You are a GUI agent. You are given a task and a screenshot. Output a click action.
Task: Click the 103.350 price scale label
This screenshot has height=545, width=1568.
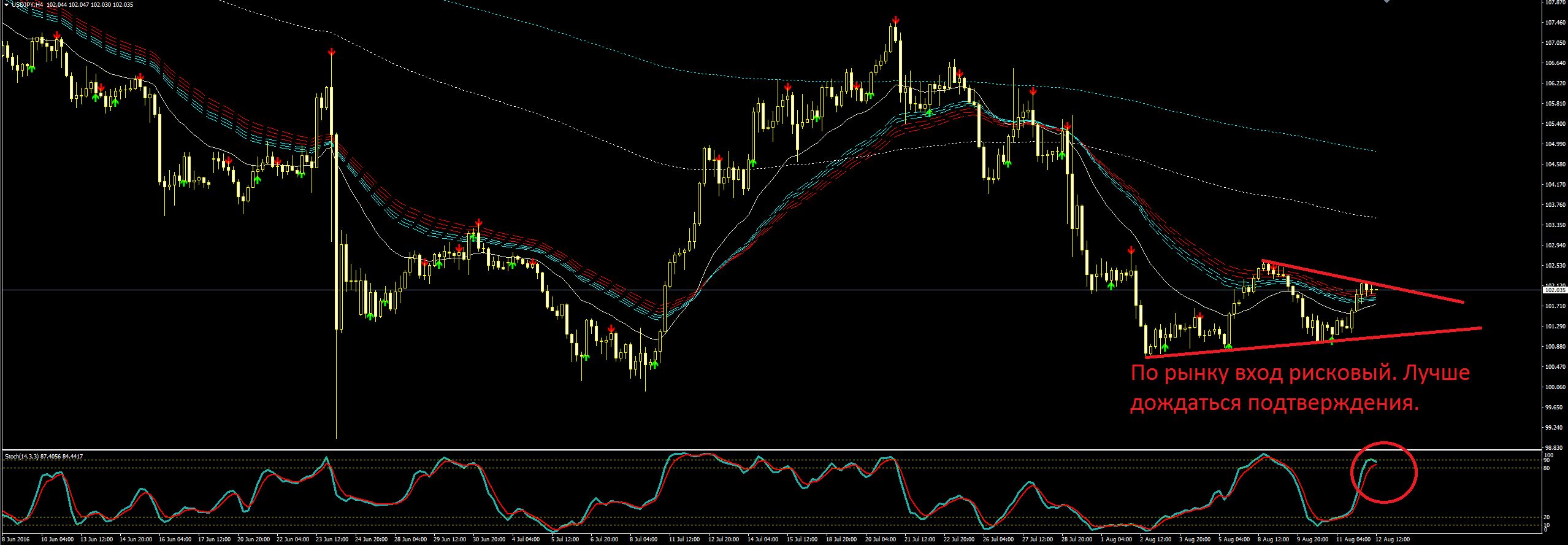[x=1555, y=225]
